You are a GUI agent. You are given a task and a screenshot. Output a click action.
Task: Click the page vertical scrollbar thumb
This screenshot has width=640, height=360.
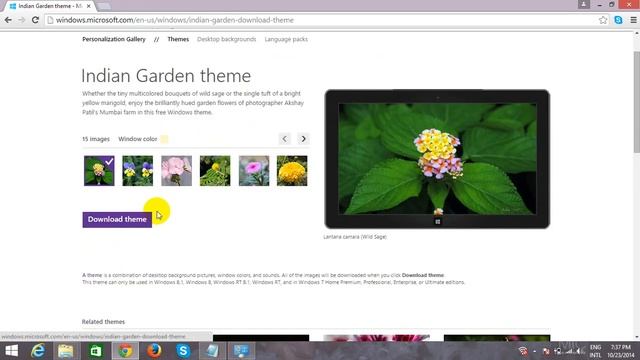pos(636,102)
